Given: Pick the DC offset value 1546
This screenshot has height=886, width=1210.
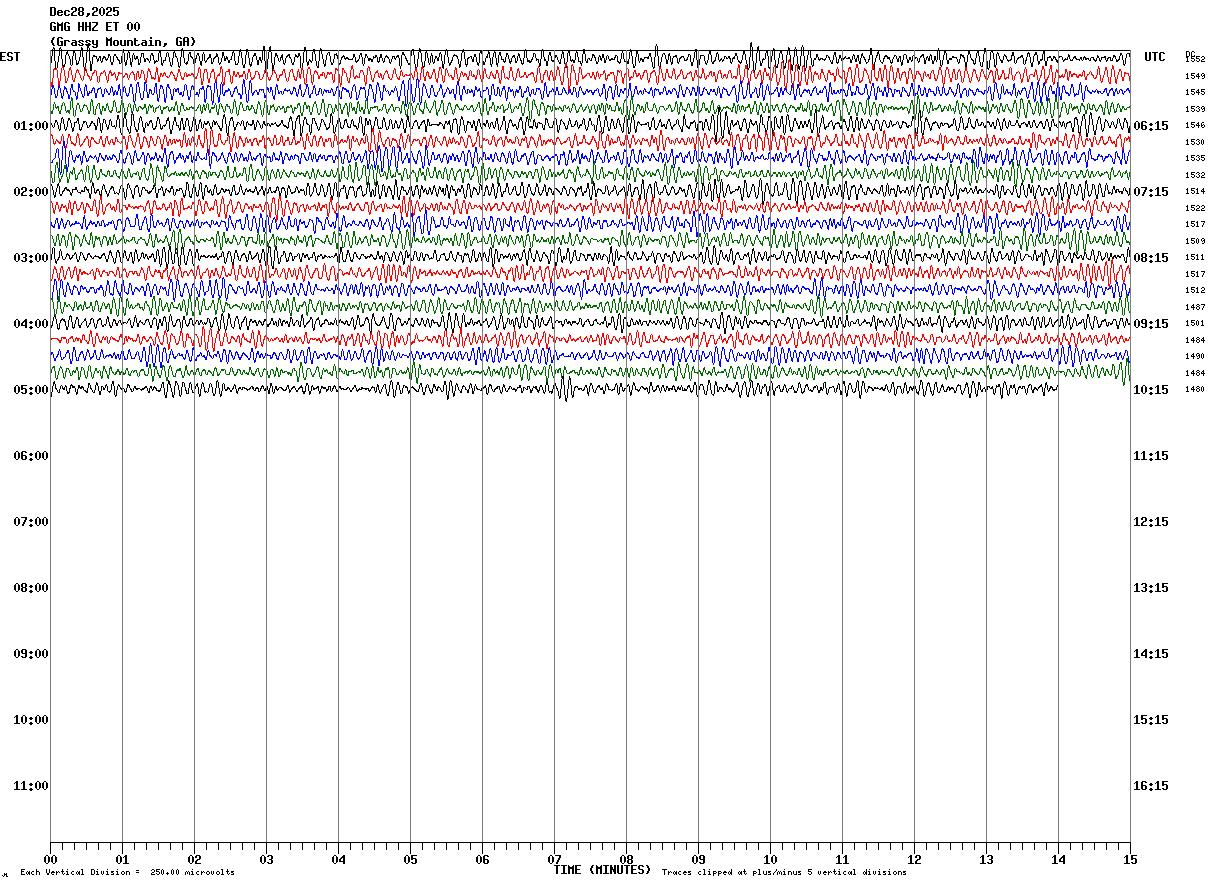Looking at the screenshot, I should click(x=1195, y=125).
